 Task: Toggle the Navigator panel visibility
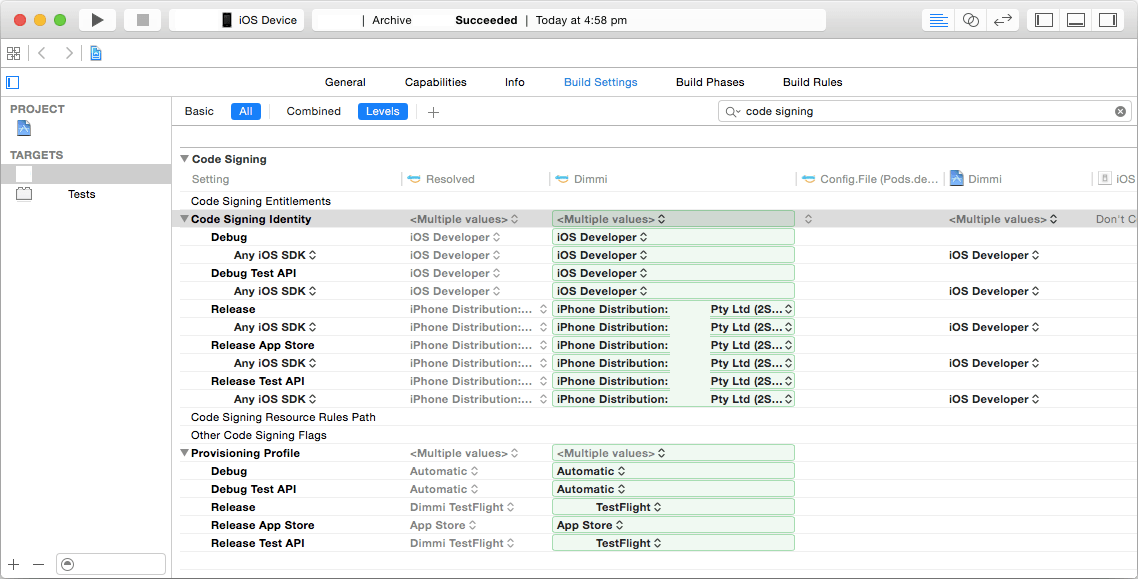(1044, 20)
